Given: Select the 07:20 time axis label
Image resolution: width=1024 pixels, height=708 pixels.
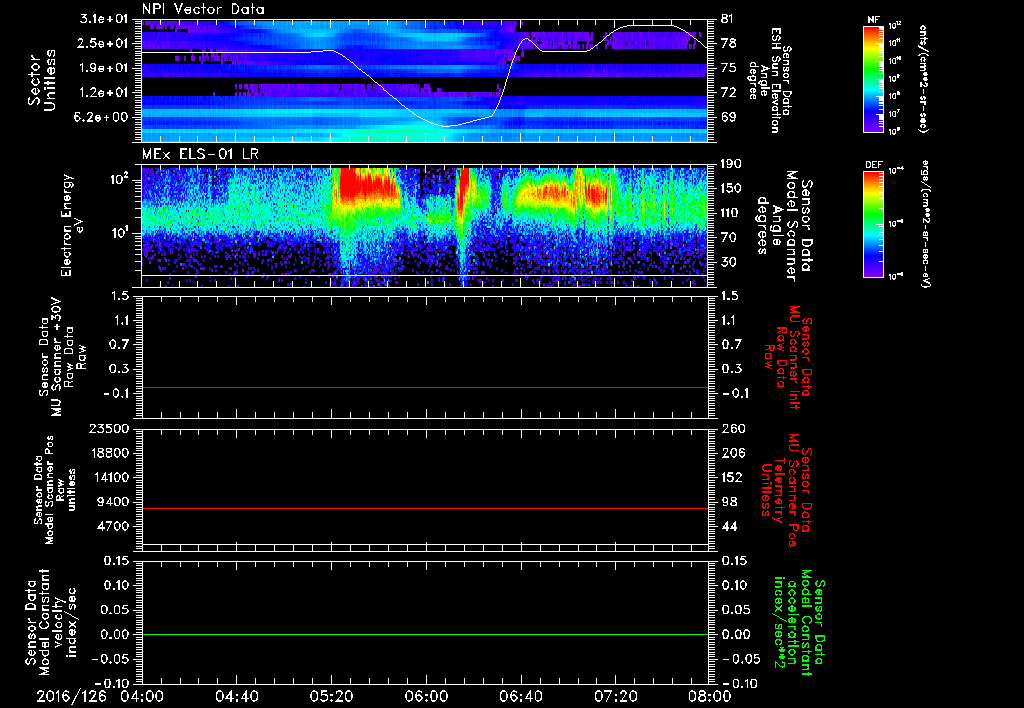Looking at the screenshot, I should tap(616, 696).
